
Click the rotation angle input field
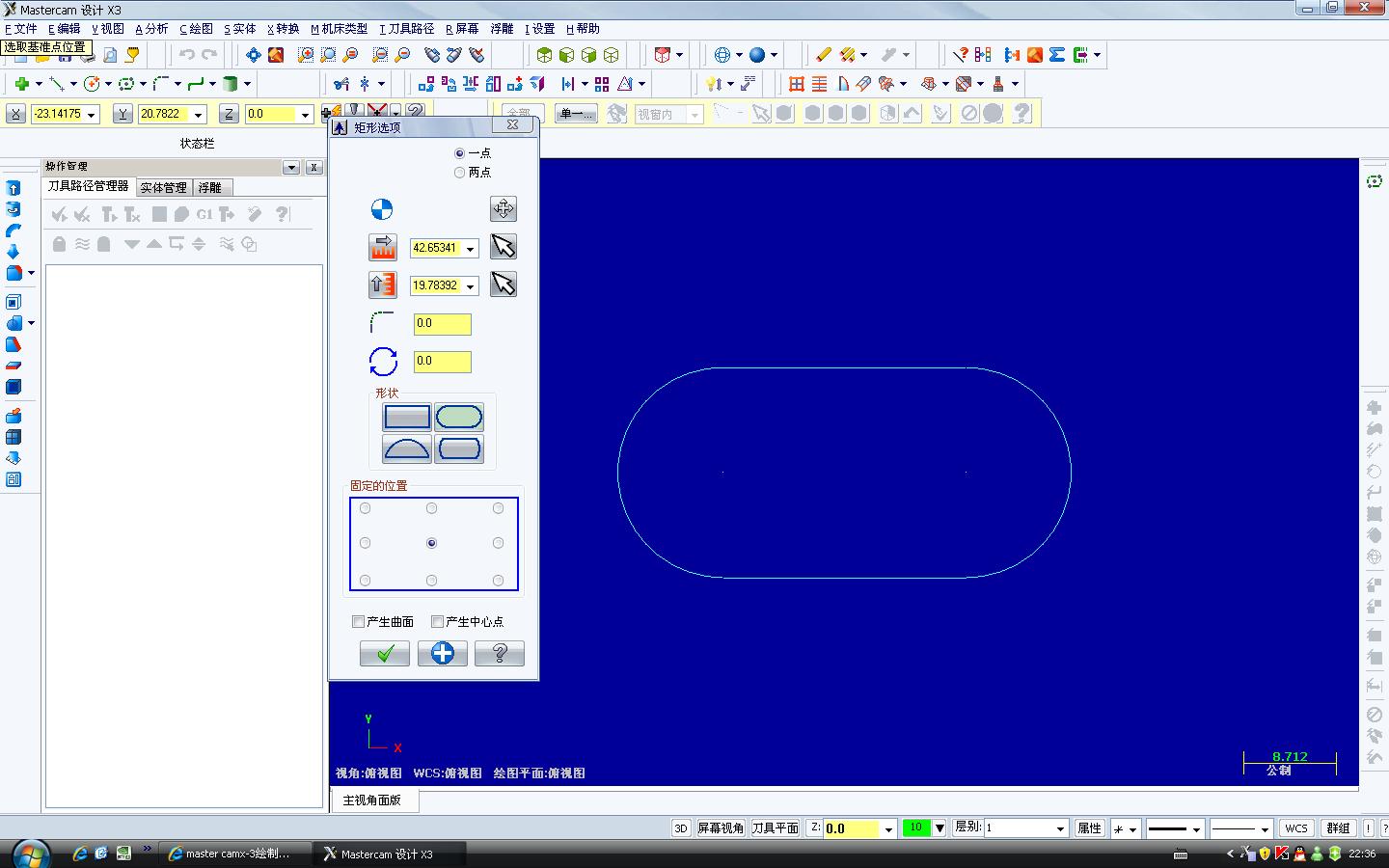pyautogui.click(x=443, y=362)
